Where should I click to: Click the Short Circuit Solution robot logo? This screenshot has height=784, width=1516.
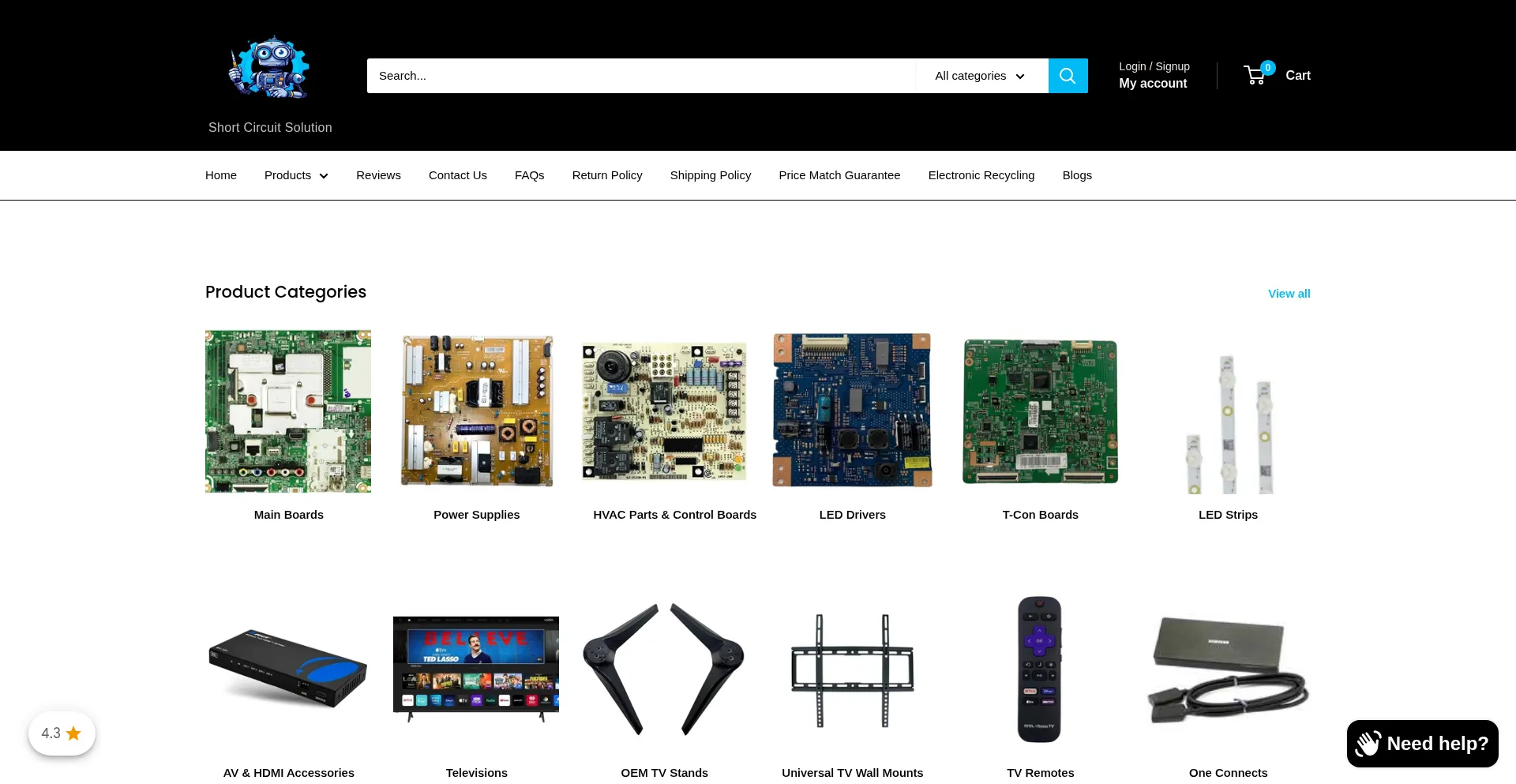point(269,68)
